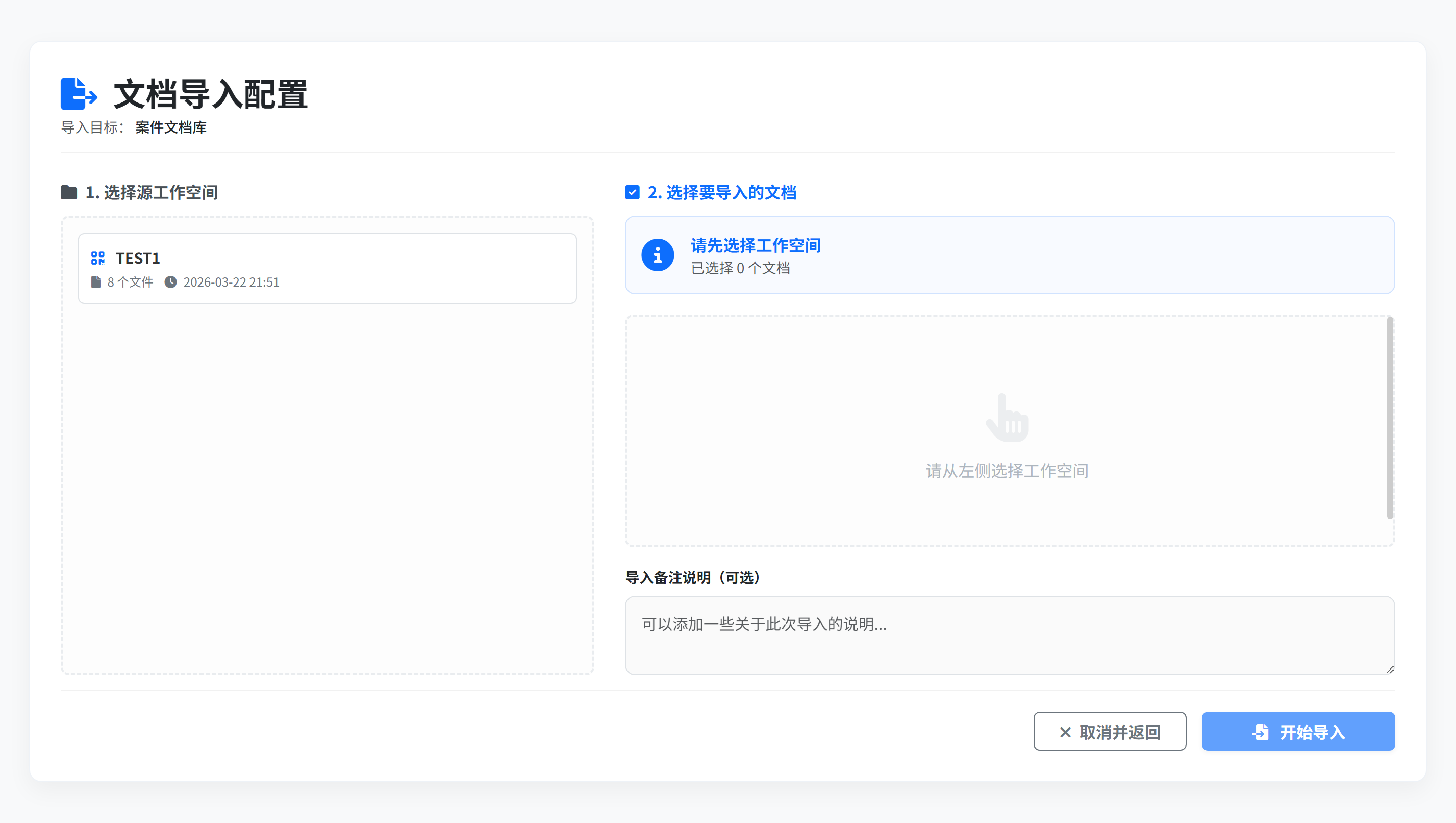Click the file icon next to 8 个文件
The width and height of the screenshot is (1456, 823).
pyautogui.click(x=95, y=282)
